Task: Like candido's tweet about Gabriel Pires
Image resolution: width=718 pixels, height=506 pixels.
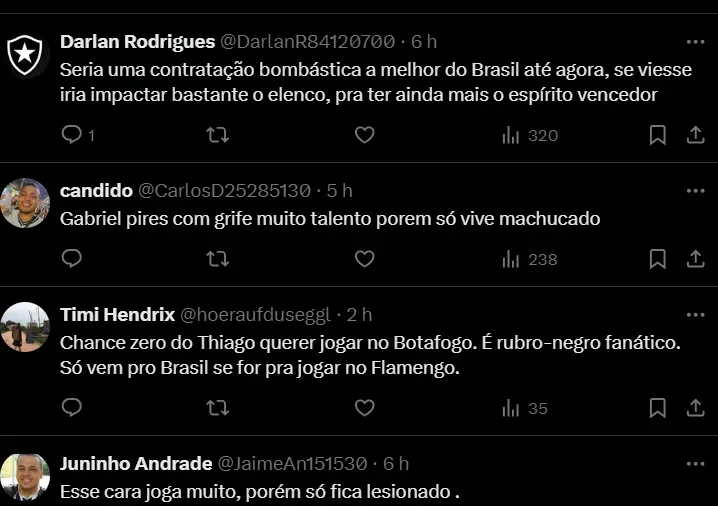Action: pyautogui.click(x=364, y=259)
